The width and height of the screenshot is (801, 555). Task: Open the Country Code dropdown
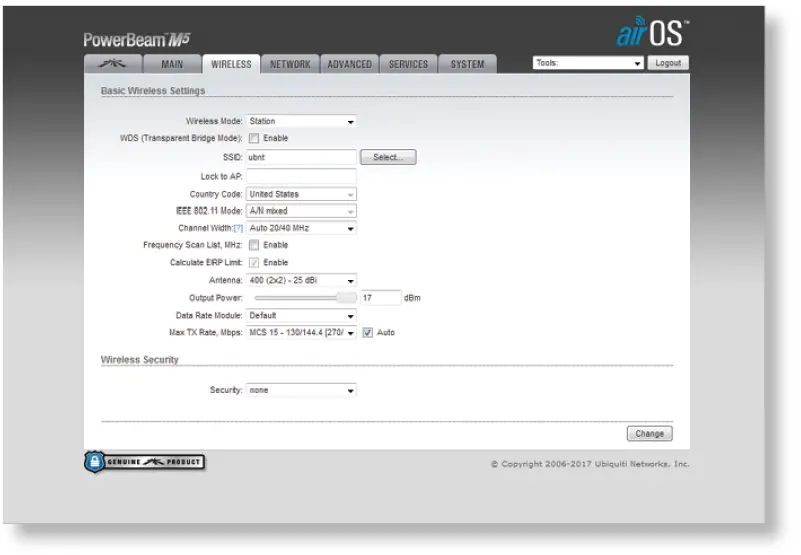point(301,194)
